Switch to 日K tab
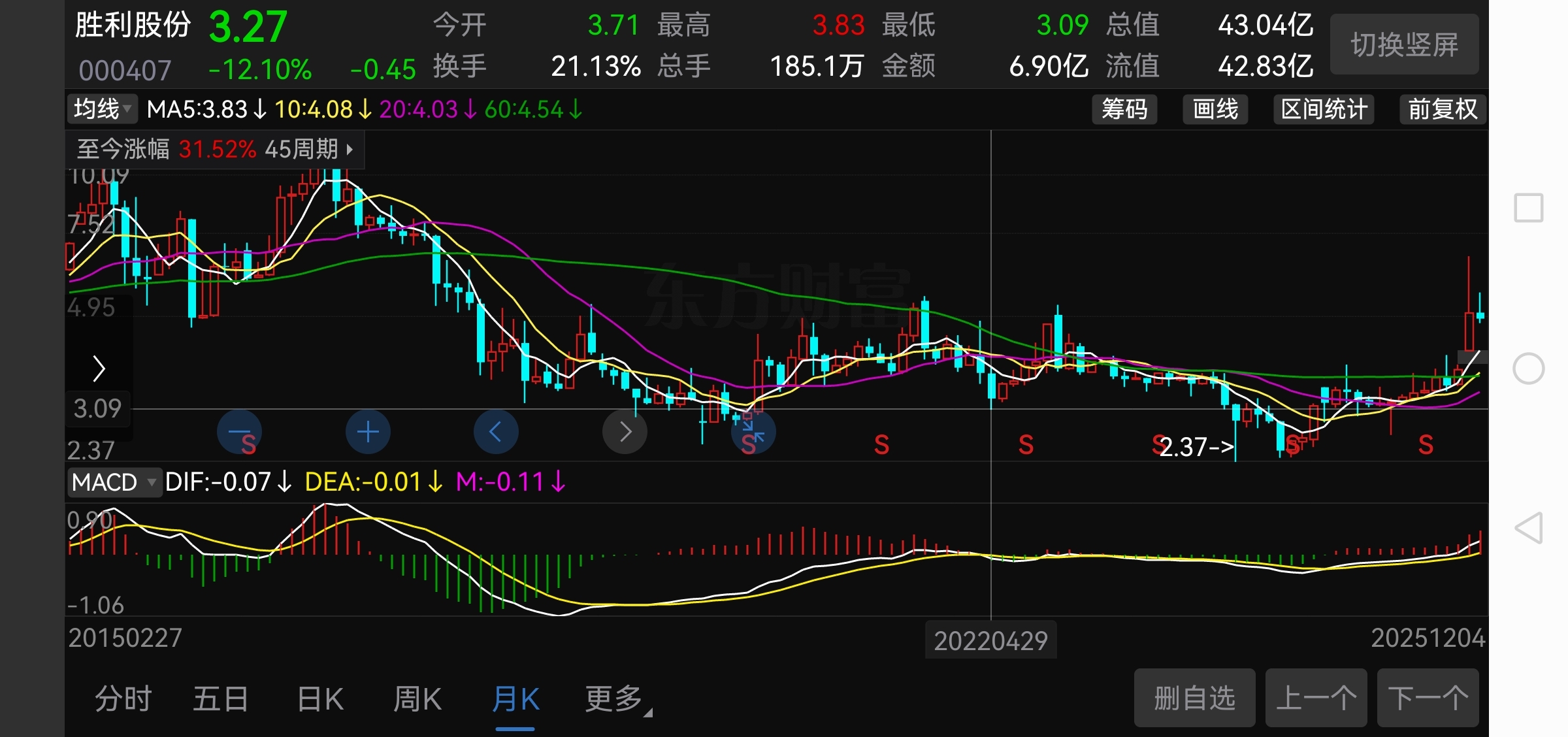 click(320, 699)
